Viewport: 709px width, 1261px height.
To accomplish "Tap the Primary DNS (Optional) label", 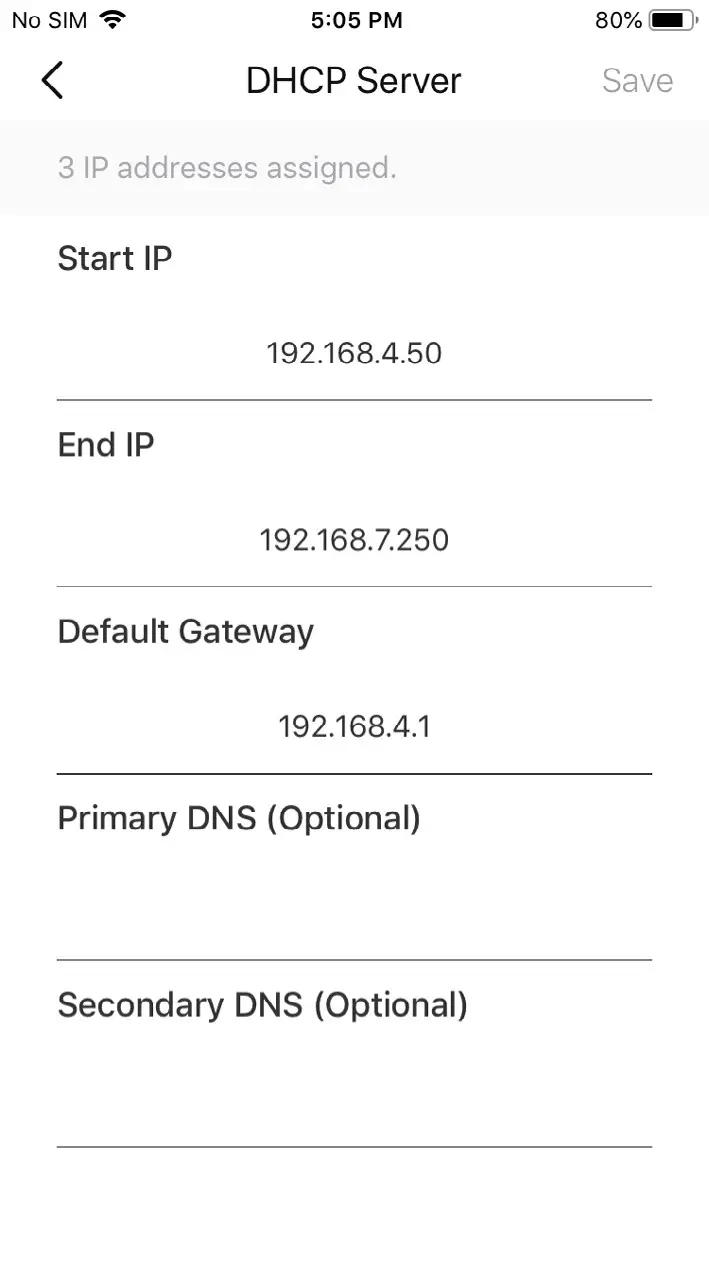I will click(x=239, y=818).
